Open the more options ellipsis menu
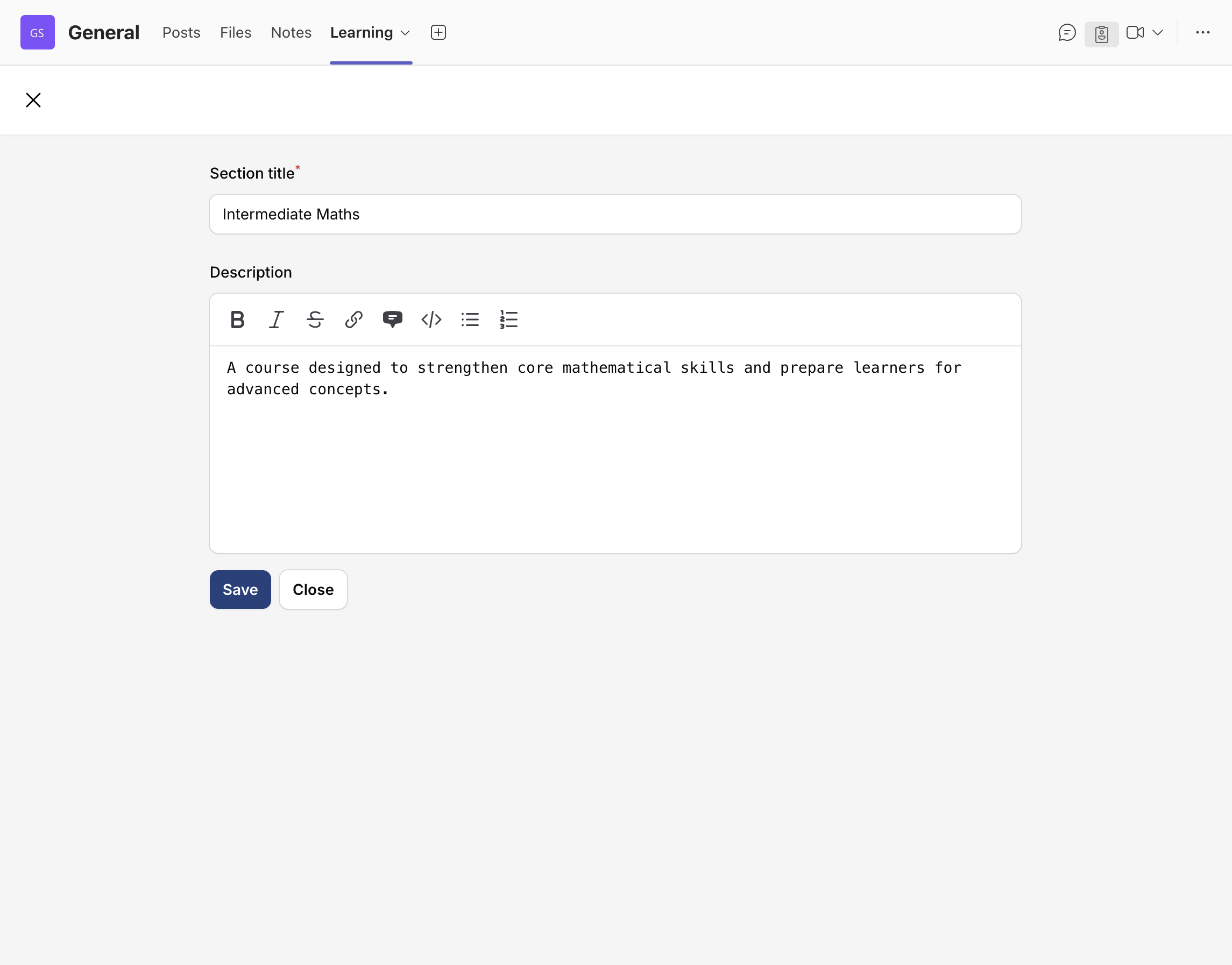Screen dimensions: 1232x965 point(1202,33)
